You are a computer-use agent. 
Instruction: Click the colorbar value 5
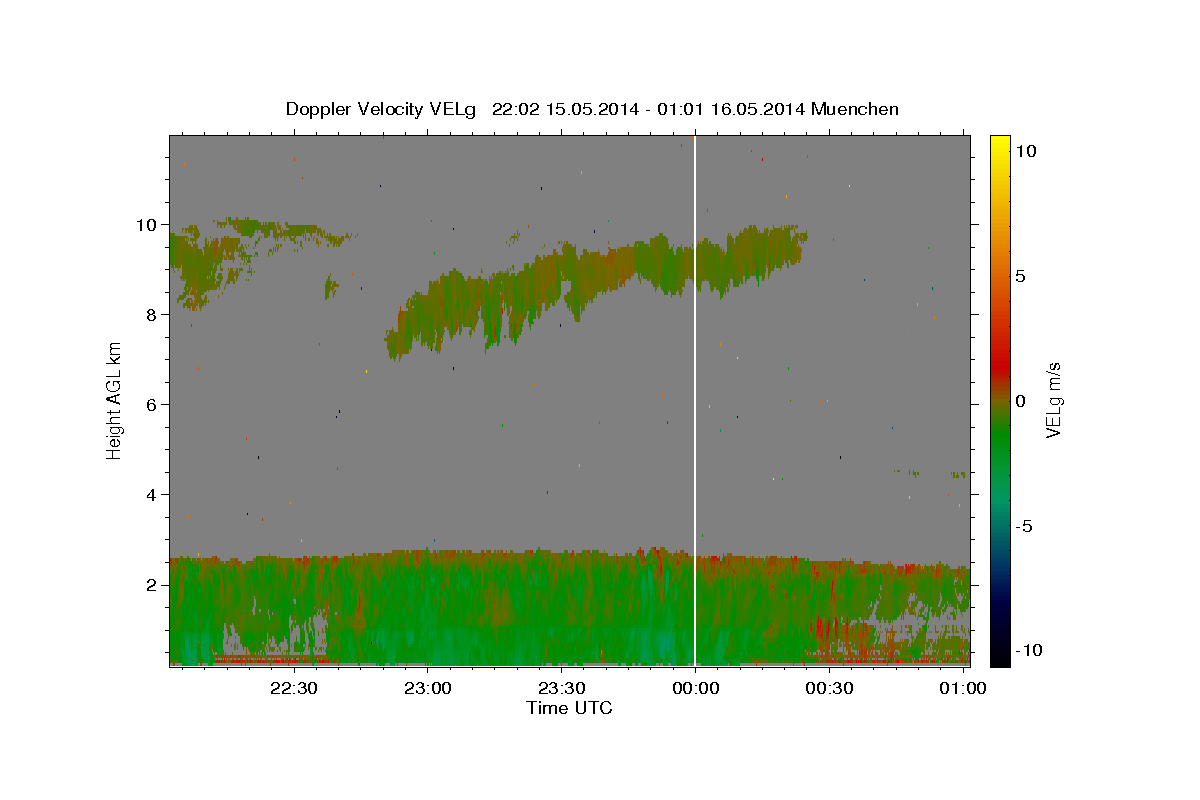tap(1020, 276)
